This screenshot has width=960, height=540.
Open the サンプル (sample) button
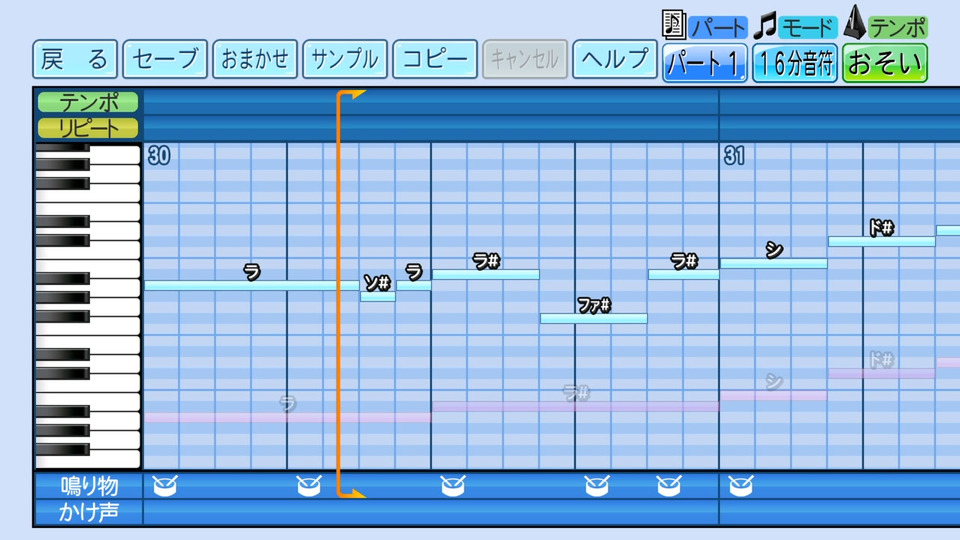click(345, 59)
